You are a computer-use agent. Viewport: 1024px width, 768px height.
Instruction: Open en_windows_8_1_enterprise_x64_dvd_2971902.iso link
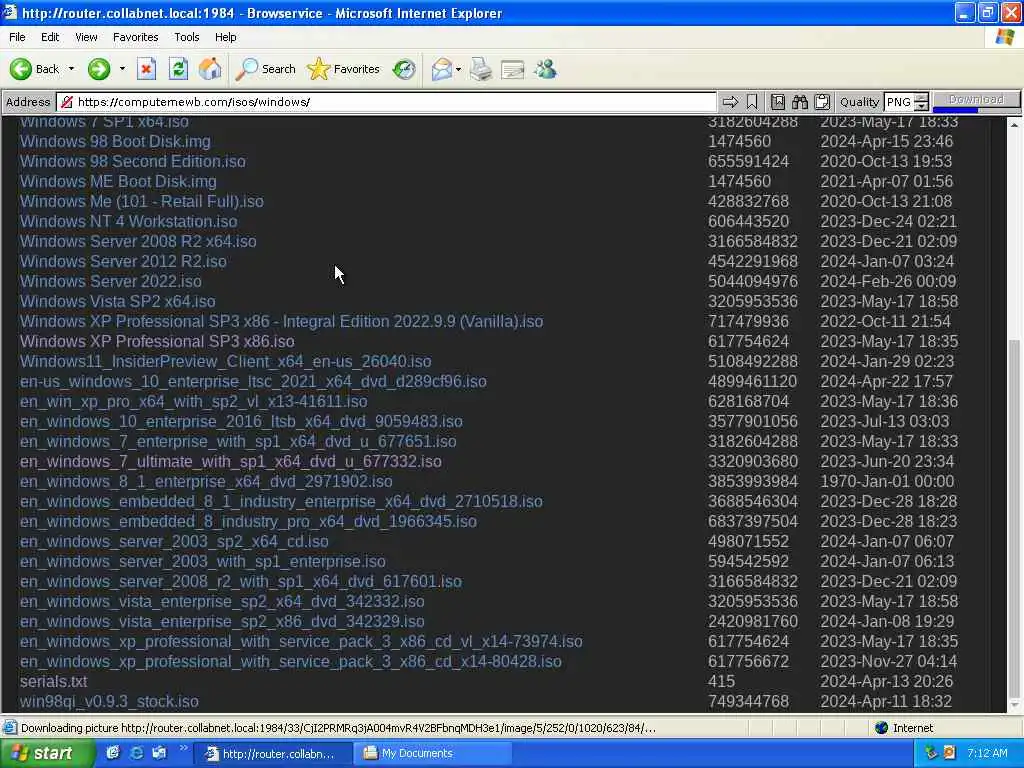click(206, 481)
